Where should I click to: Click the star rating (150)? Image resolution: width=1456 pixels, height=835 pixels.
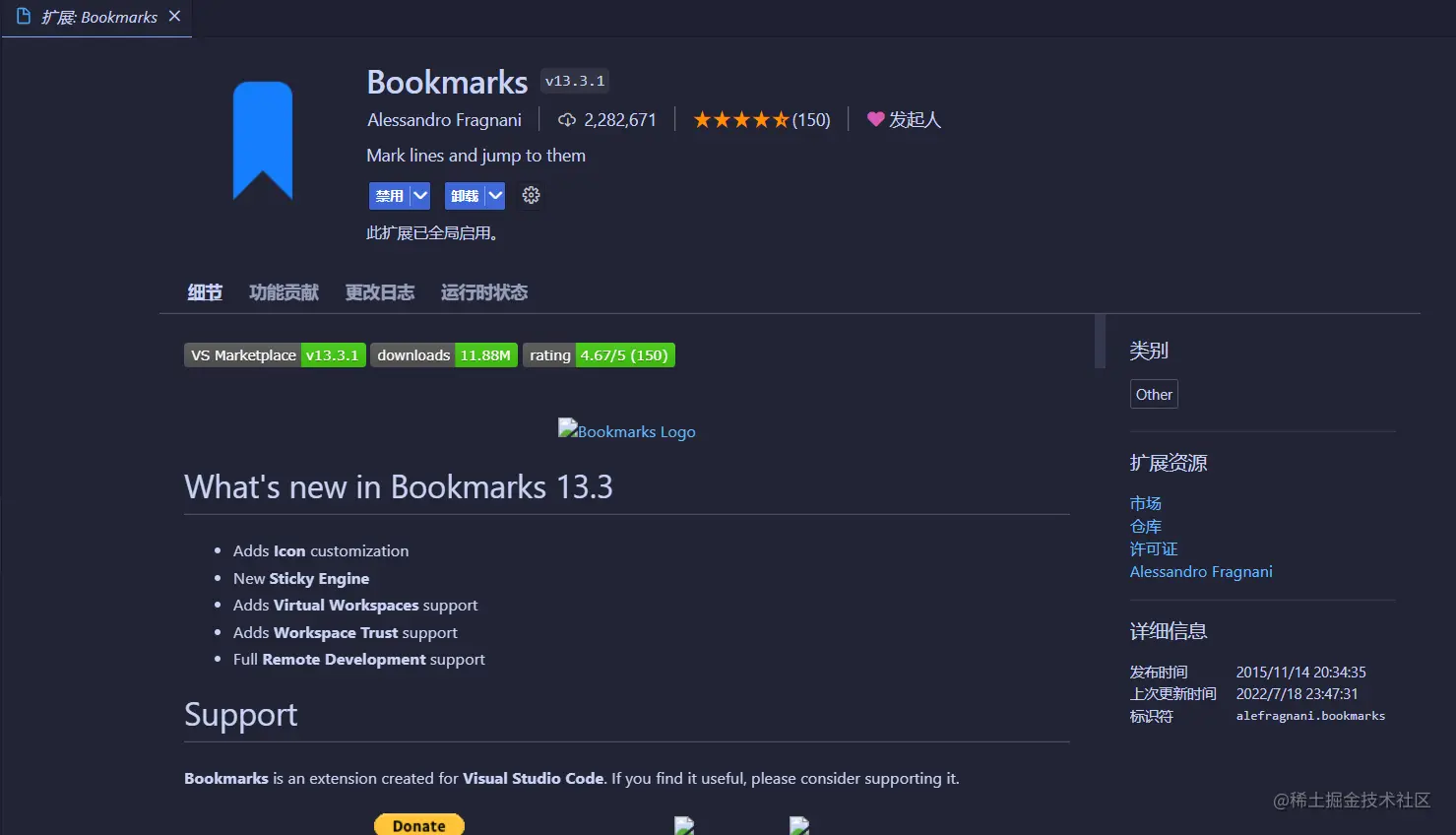[762, 120]
